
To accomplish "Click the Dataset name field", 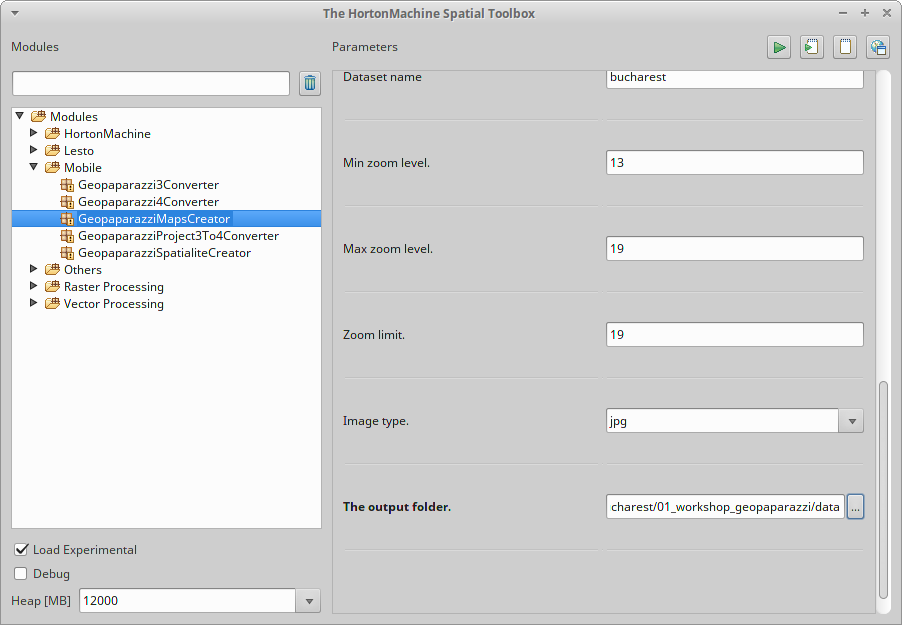I will [x=735, y=78].
